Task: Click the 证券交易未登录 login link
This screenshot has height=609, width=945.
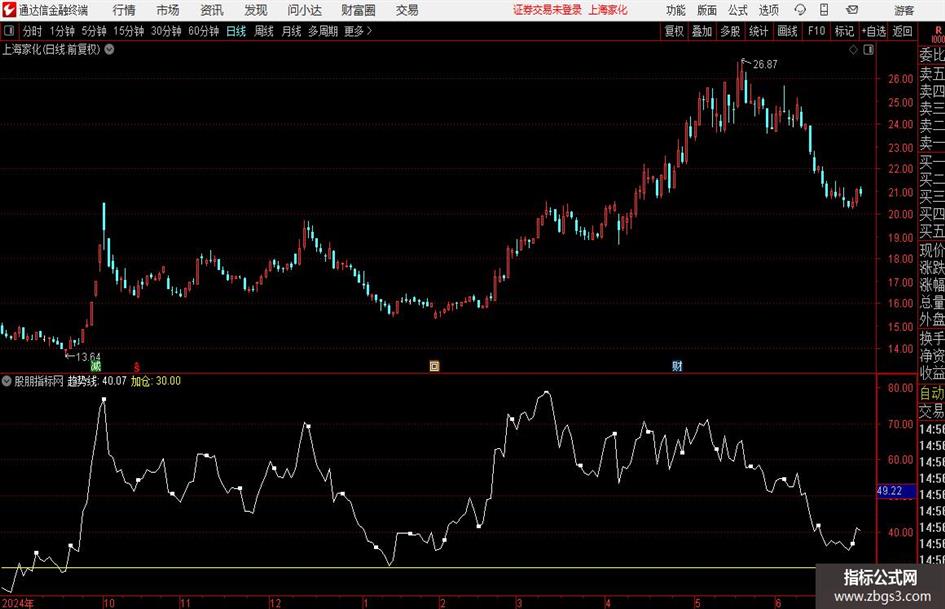Action: point(547,10)
